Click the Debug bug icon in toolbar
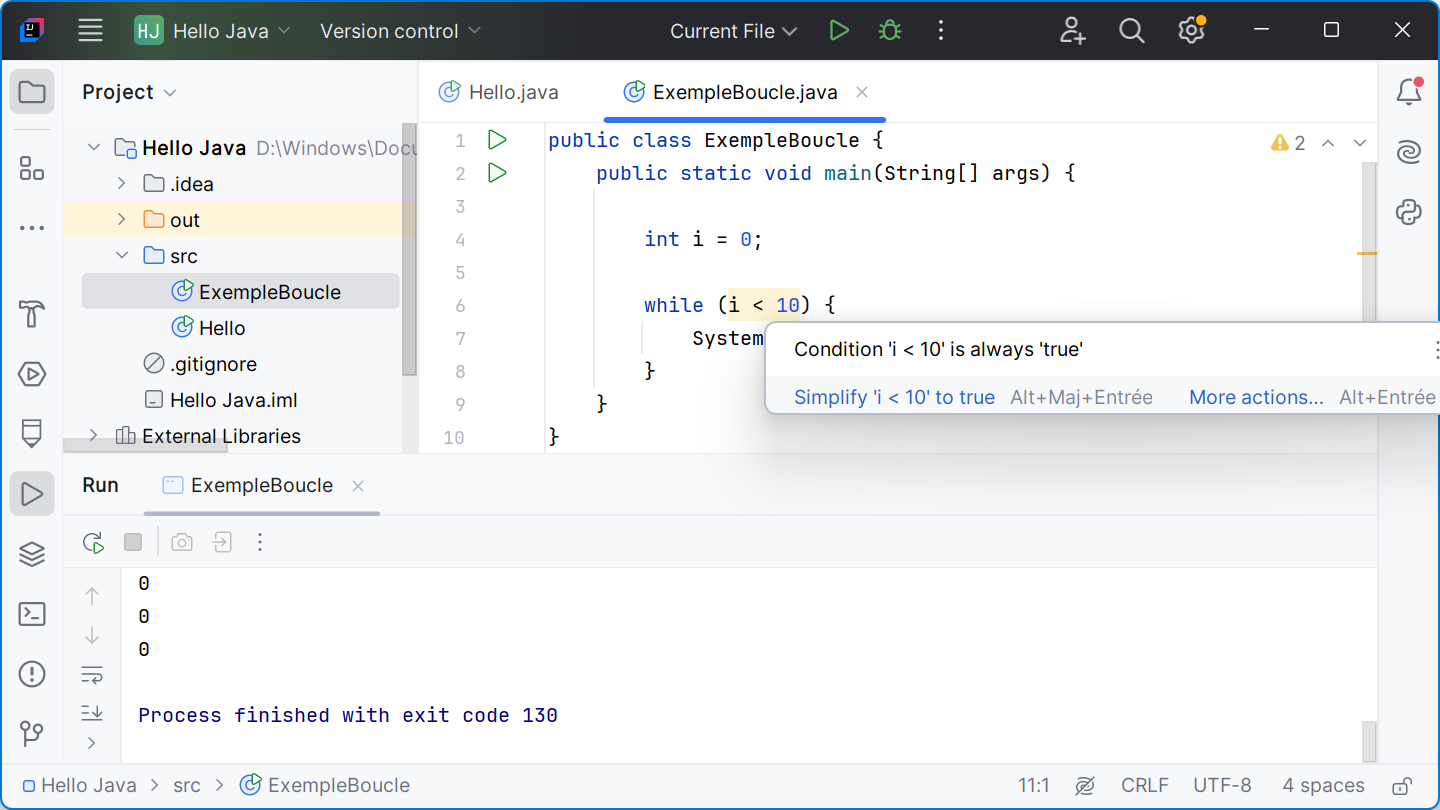This screenshot has height=810, width=1440. [x=889, y=31]
